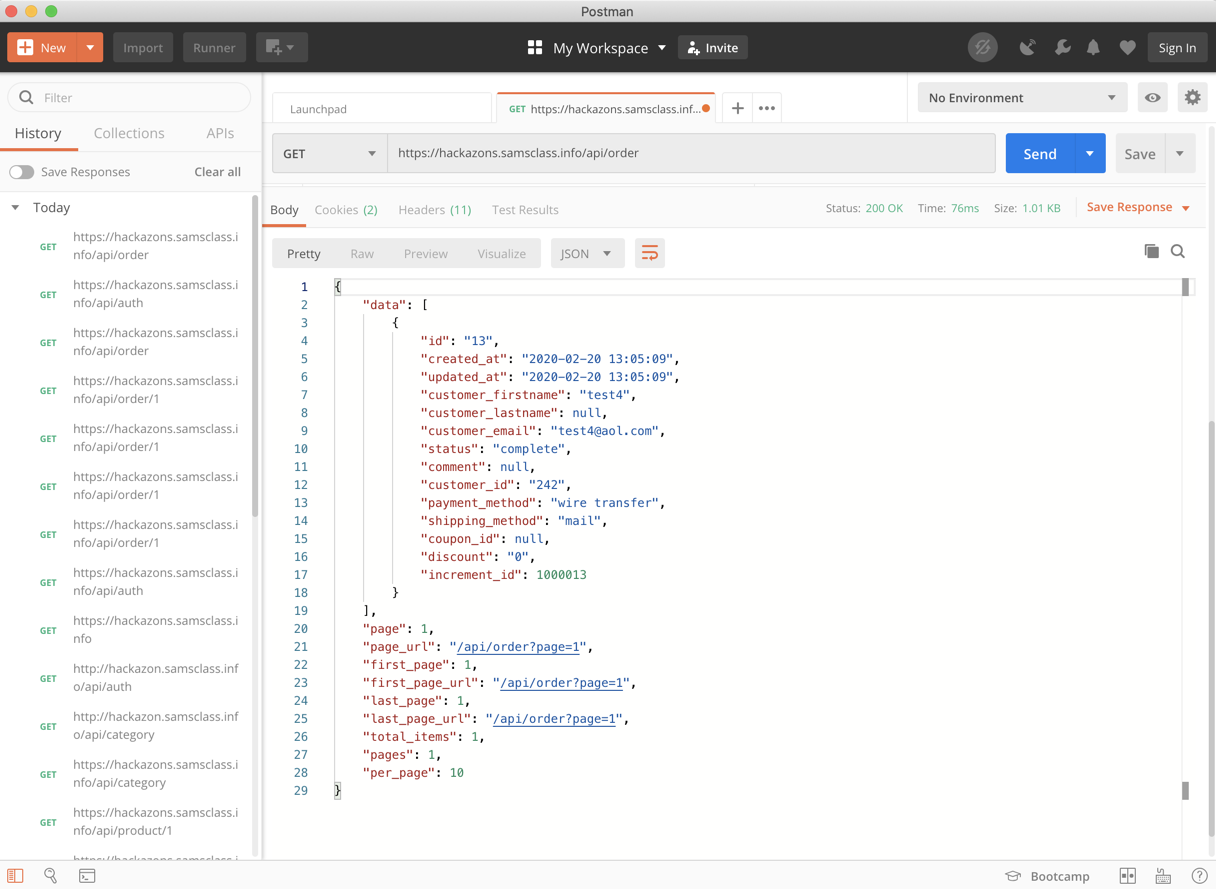Open the environment quick look eye icon
This screenshot has width=1216, height=889.
pos(1153,98)
